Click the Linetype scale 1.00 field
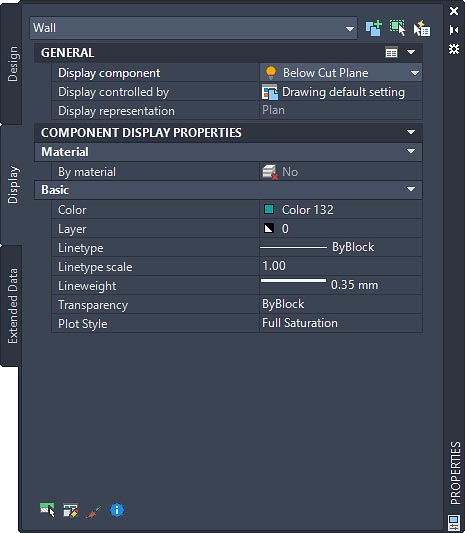 click(341, 266)
